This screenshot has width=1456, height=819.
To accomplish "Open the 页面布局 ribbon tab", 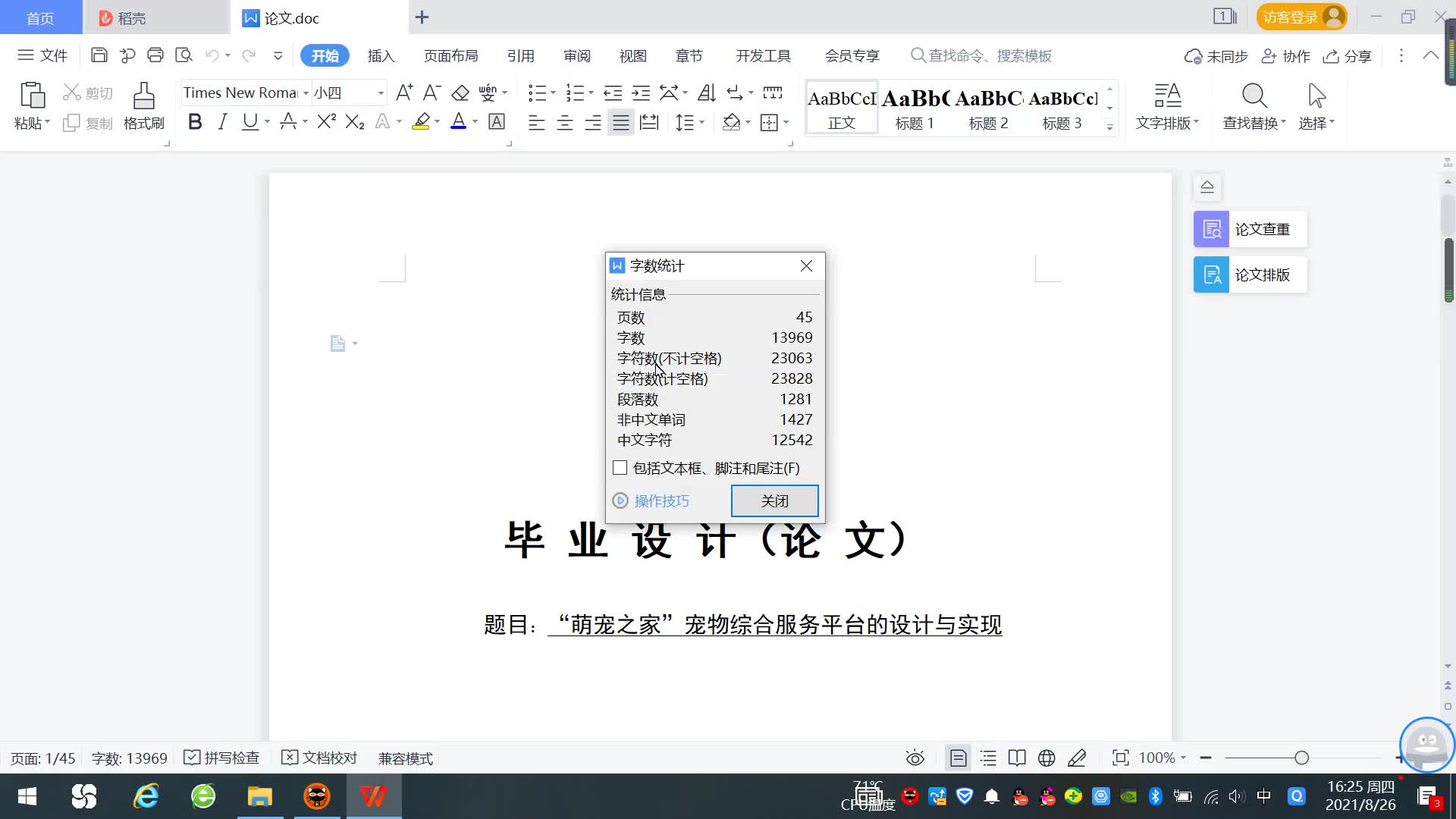I will click(450, 55).
